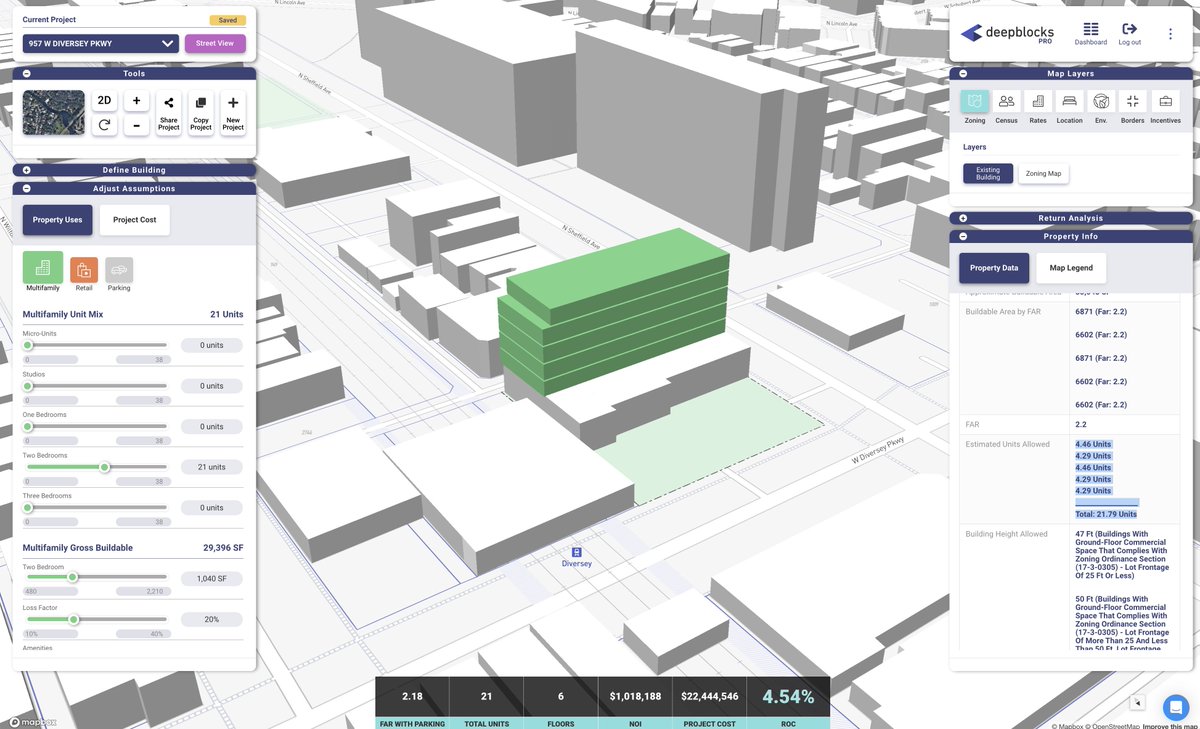Rotate the map view

tap(104, 125)
